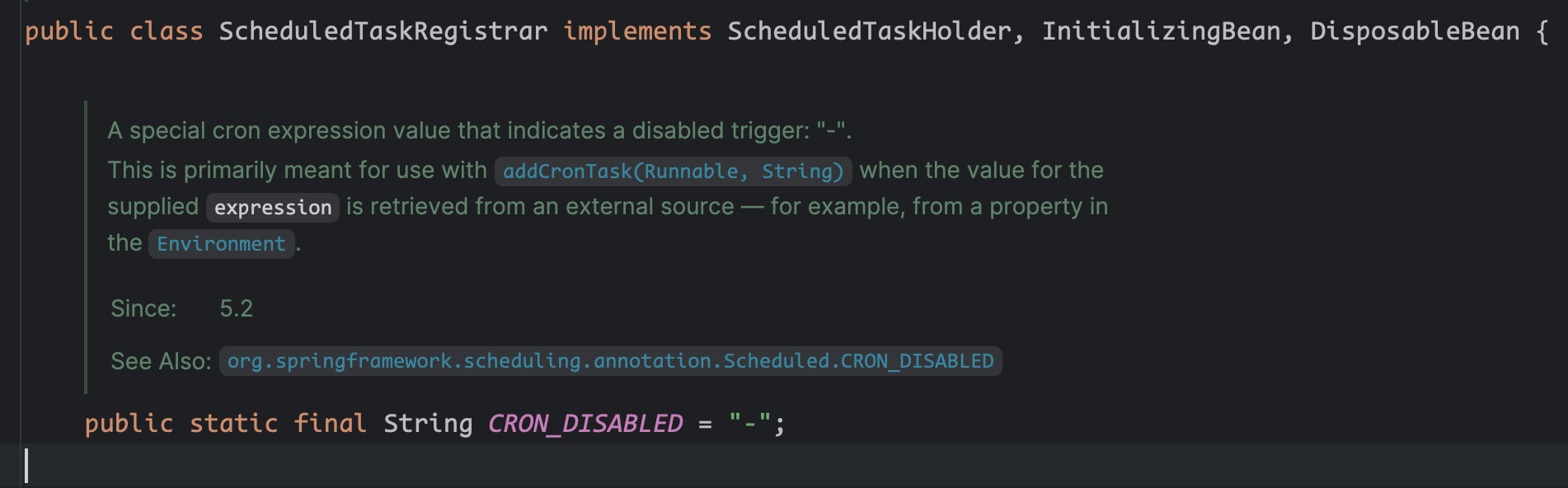Click the ScheduledTaskRegistrar class name

pyautogui.click(x=383, y=31)
